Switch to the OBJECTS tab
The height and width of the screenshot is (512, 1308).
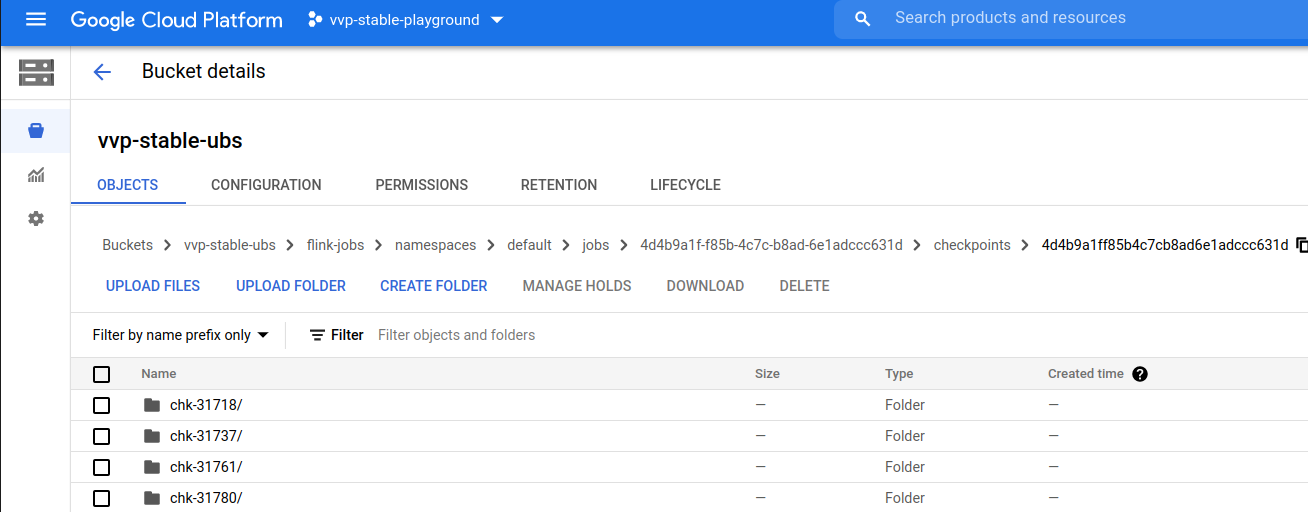(x=128, y=185)
